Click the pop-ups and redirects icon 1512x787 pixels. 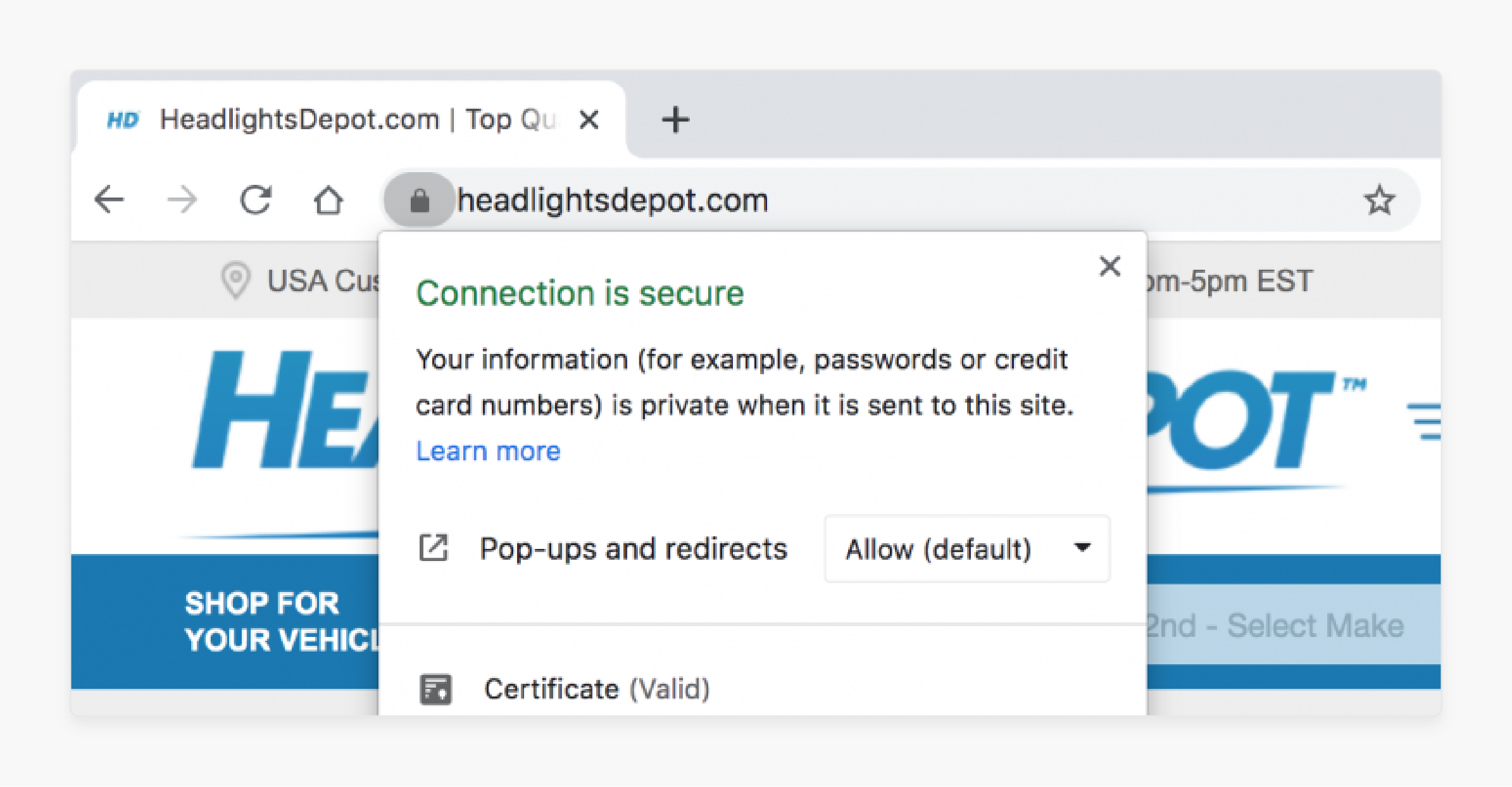(434, 548)
